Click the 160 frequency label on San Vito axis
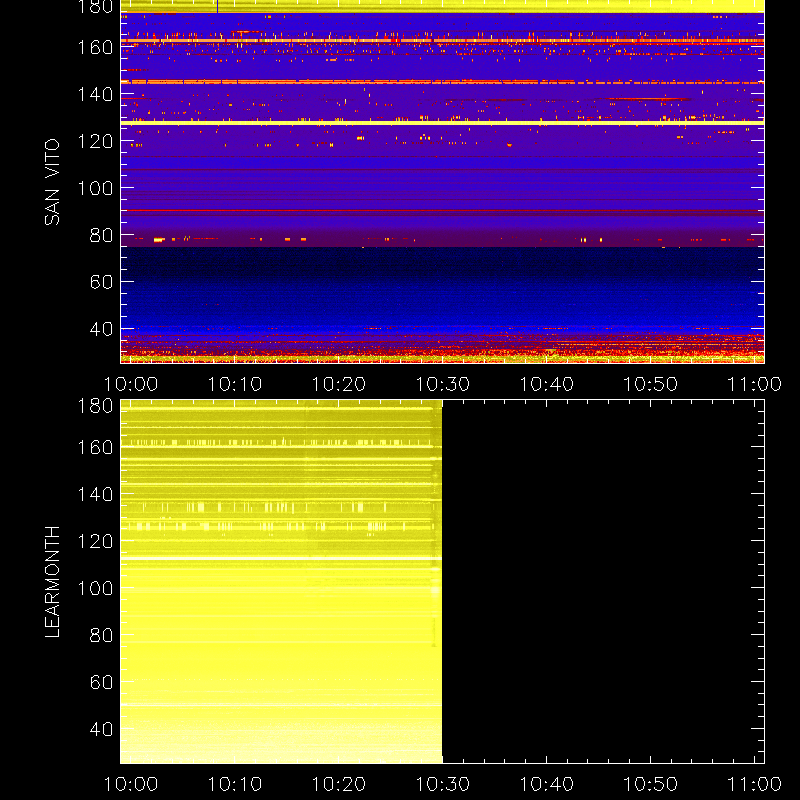 tap(95, 47)
